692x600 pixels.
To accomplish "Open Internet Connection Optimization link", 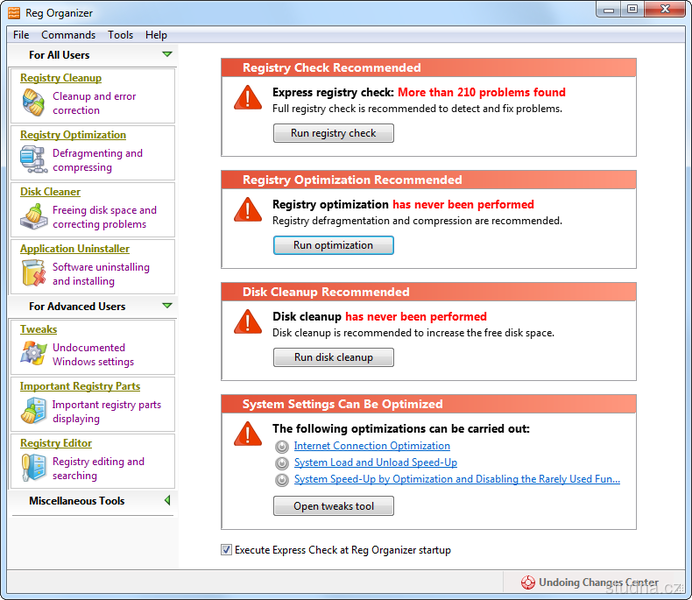I will point(372,446).
